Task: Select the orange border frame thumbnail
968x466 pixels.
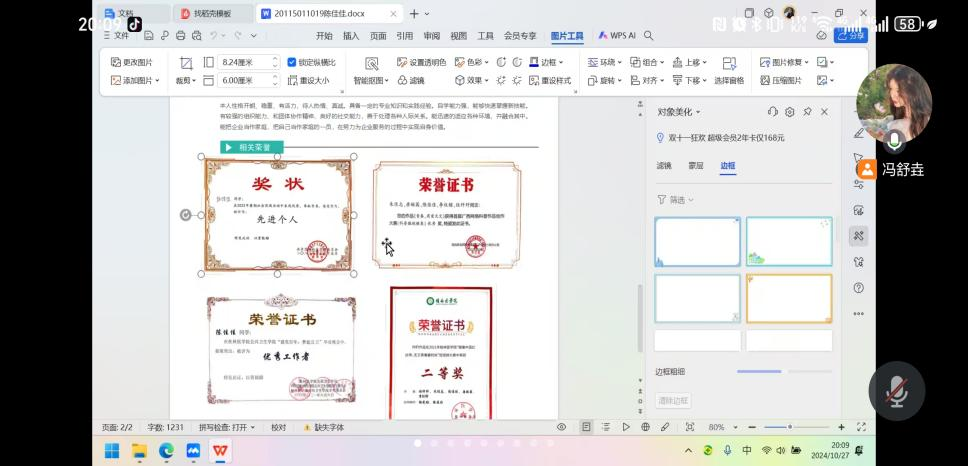Action: pyautogui.click(x=788, y=298)
